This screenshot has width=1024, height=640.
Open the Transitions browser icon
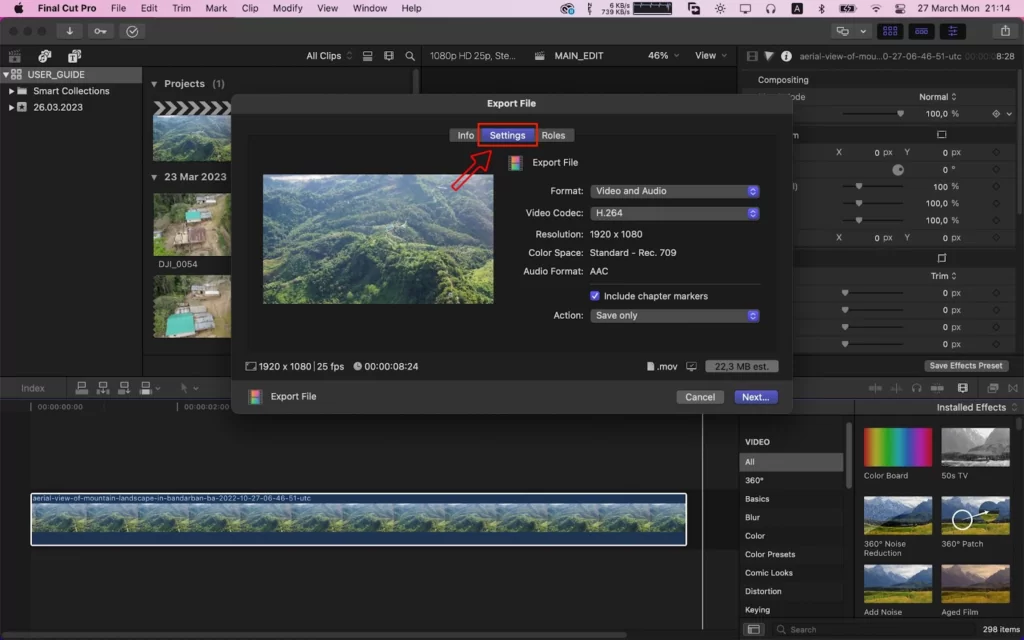coord(1013,388)
